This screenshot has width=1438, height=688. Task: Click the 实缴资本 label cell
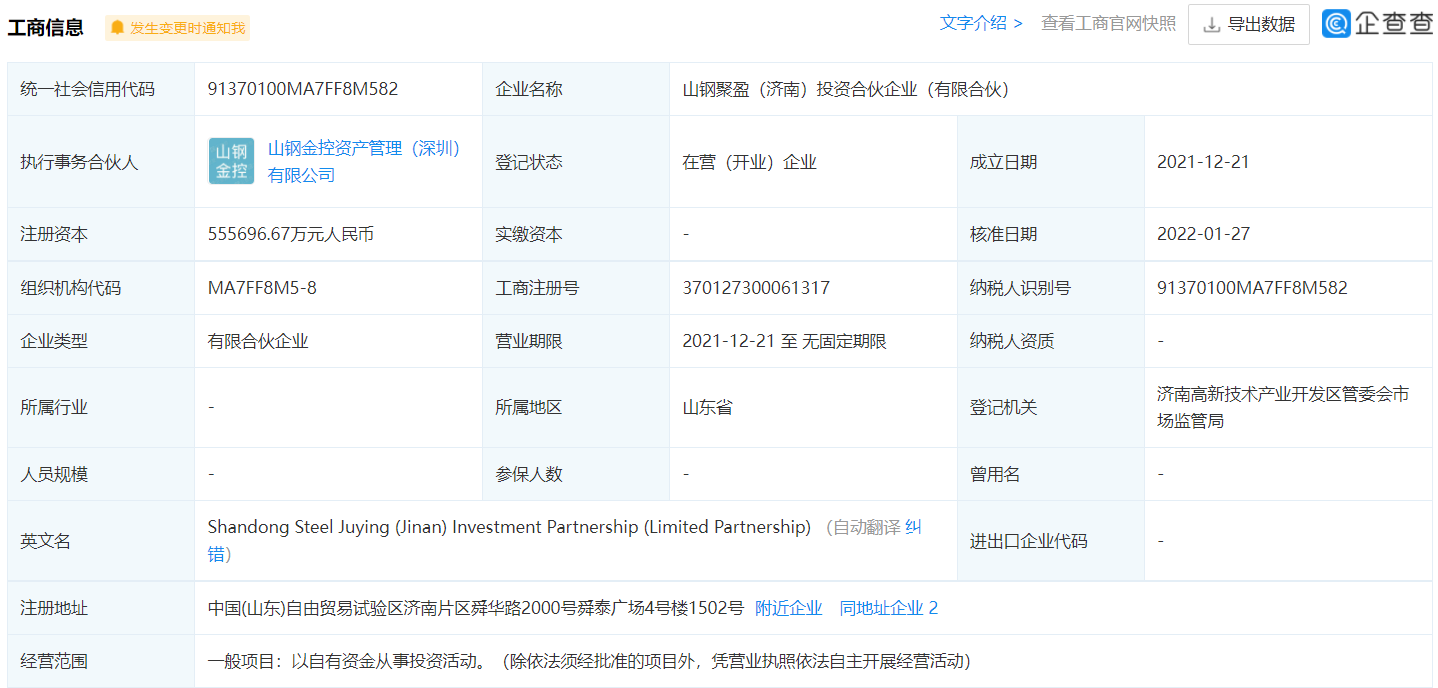pyautogui.click(x=576, y=234)
